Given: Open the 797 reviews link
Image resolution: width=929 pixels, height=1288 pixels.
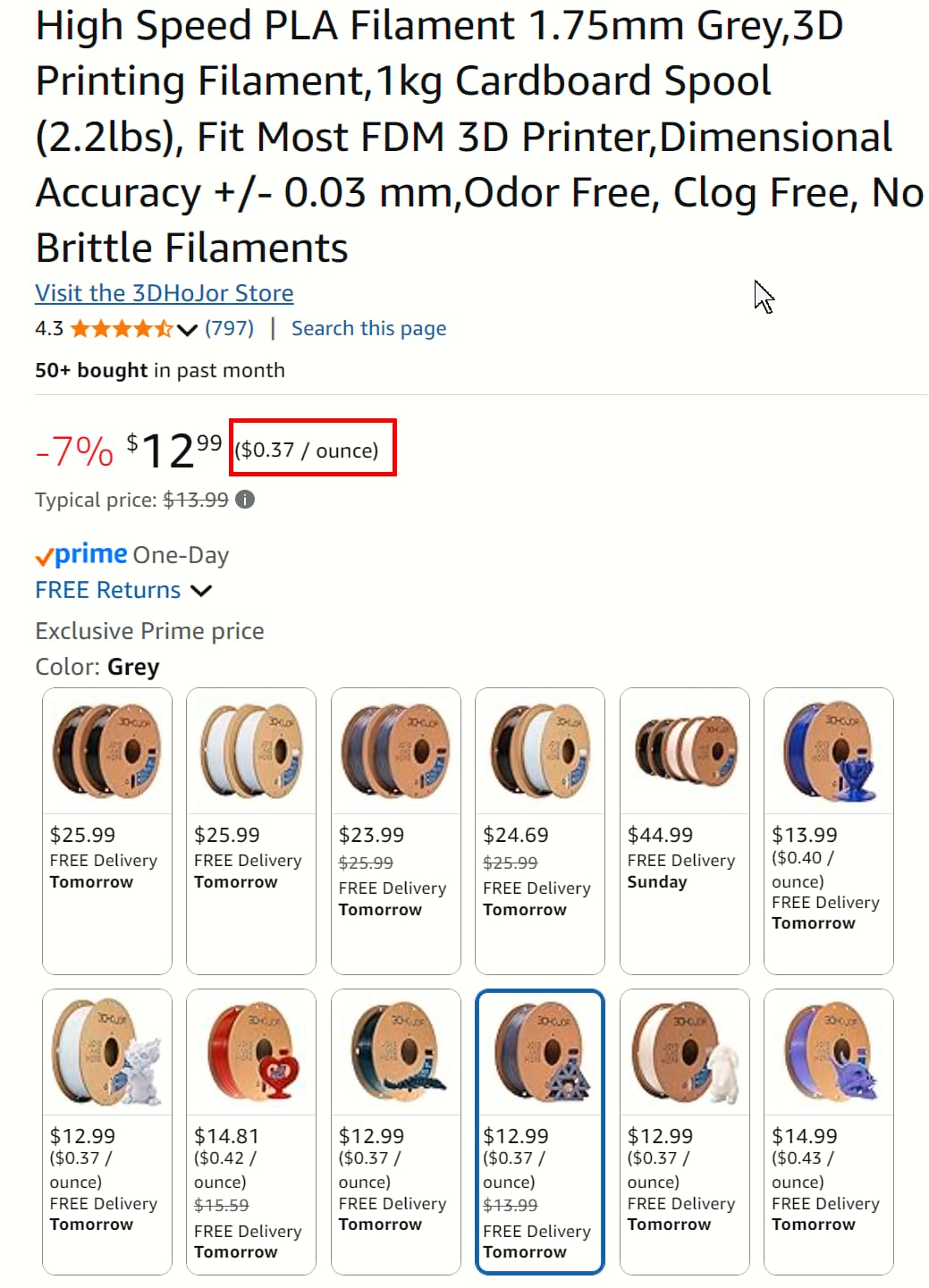Looking at the screenshot, I should (x=229, y=329).
